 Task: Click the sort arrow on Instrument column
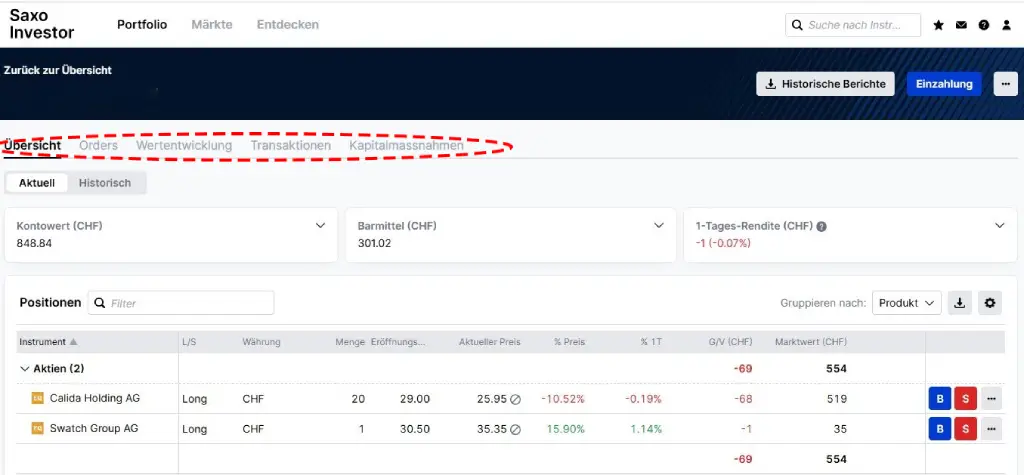(73, 342)
